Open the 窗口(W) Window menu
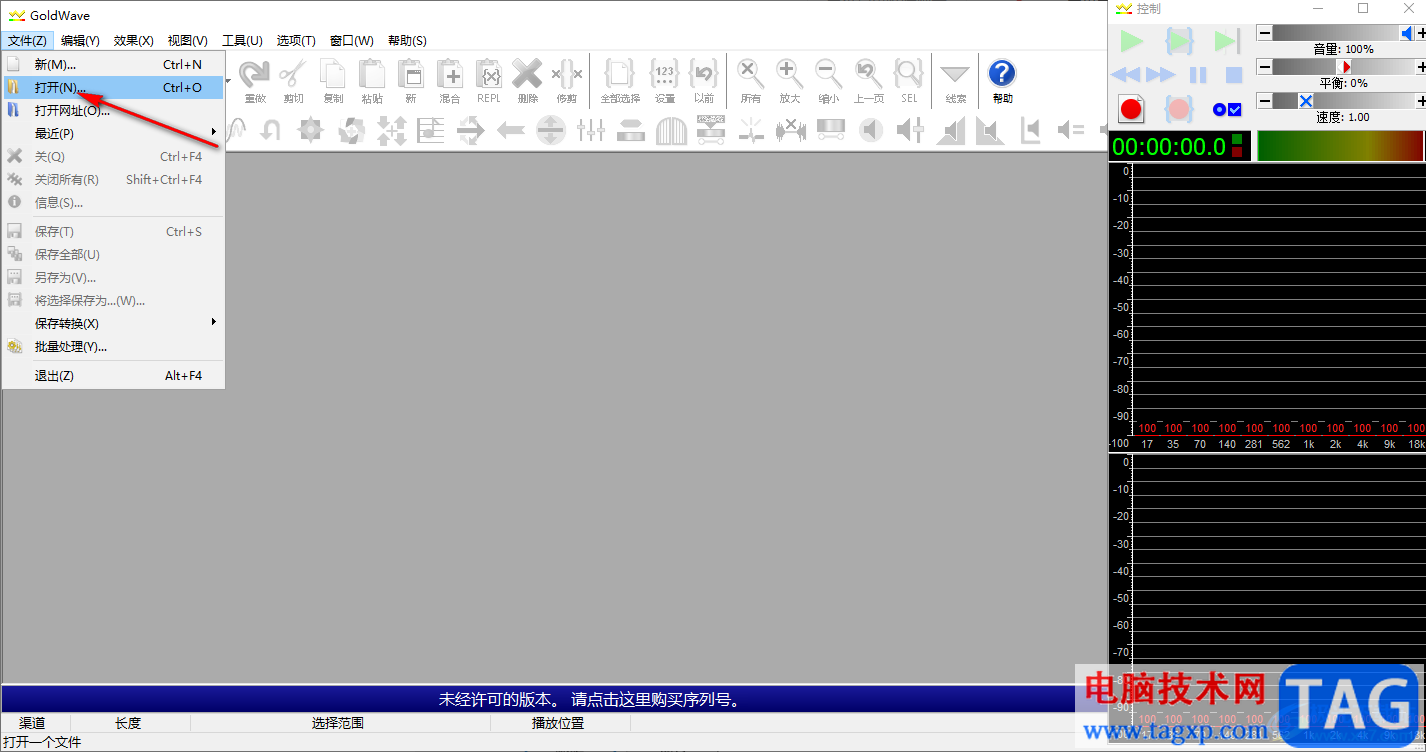 [352, 41]
